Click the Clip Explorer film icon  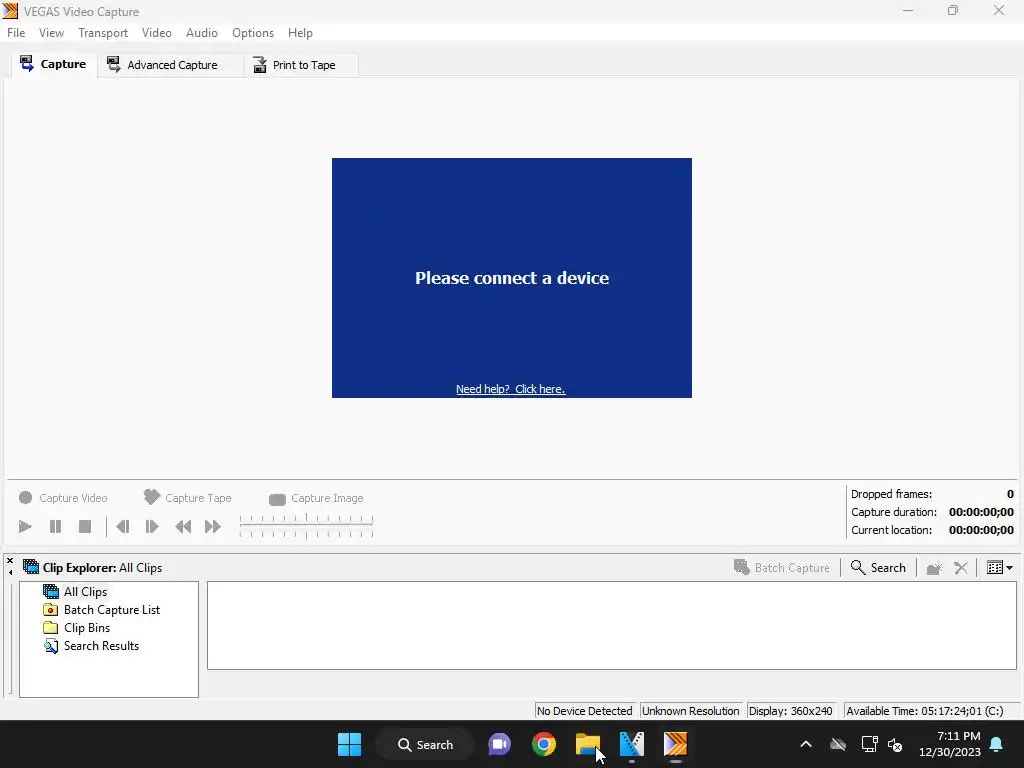[31, 567]
